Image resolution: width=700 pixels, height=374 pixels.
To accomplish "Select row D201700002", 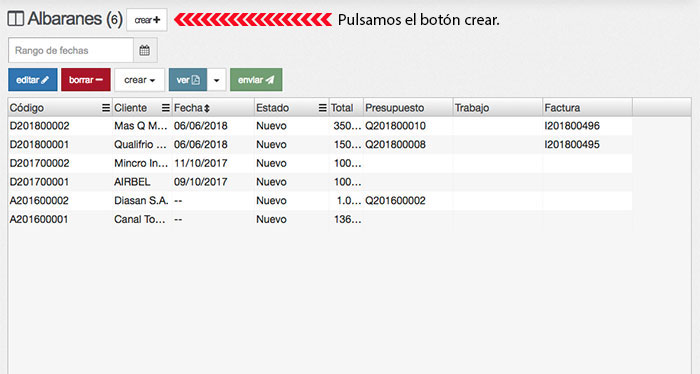I will pos(320,163).
